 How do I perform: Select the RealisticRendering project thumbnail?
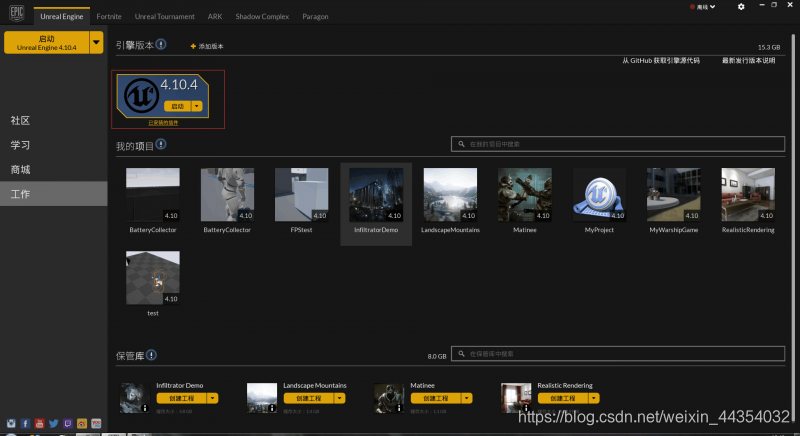tap(748, 195)
